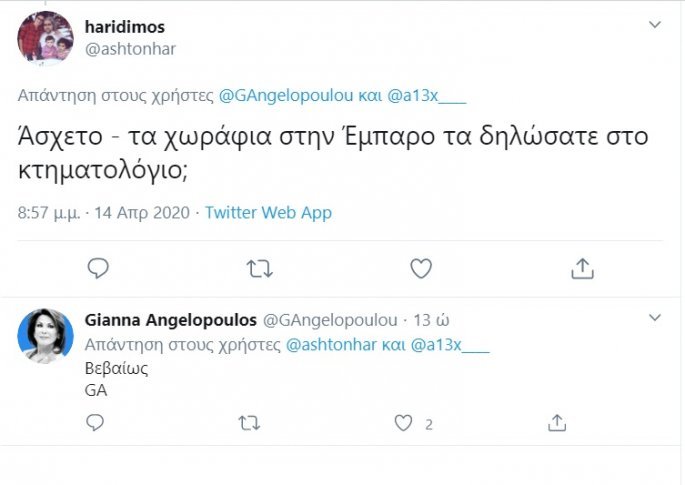The width and height of the screenshot is (685, 485).
Task: Expand options chevron on Gianna's reply
Action: pos(655,318)
